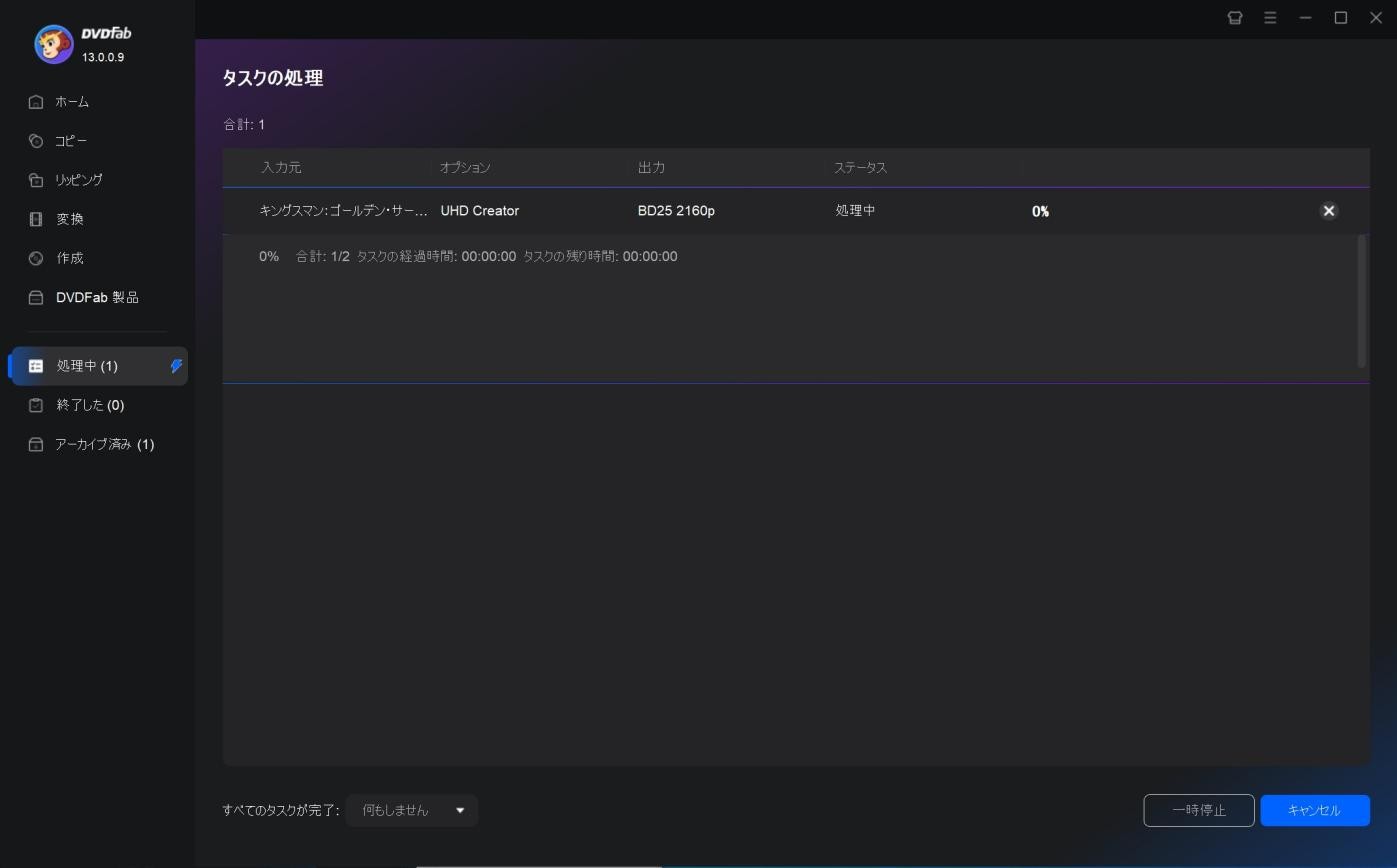Screen dimensions: 1397x868
Task: Click the finished tasks clipboard icon
Action: click(x=36, y=405)
